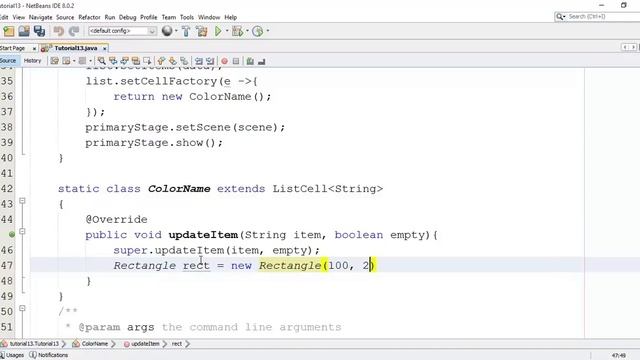
Task: Collapse code fold at line 43
Action: pyautogui.click(x=22, y=201)
